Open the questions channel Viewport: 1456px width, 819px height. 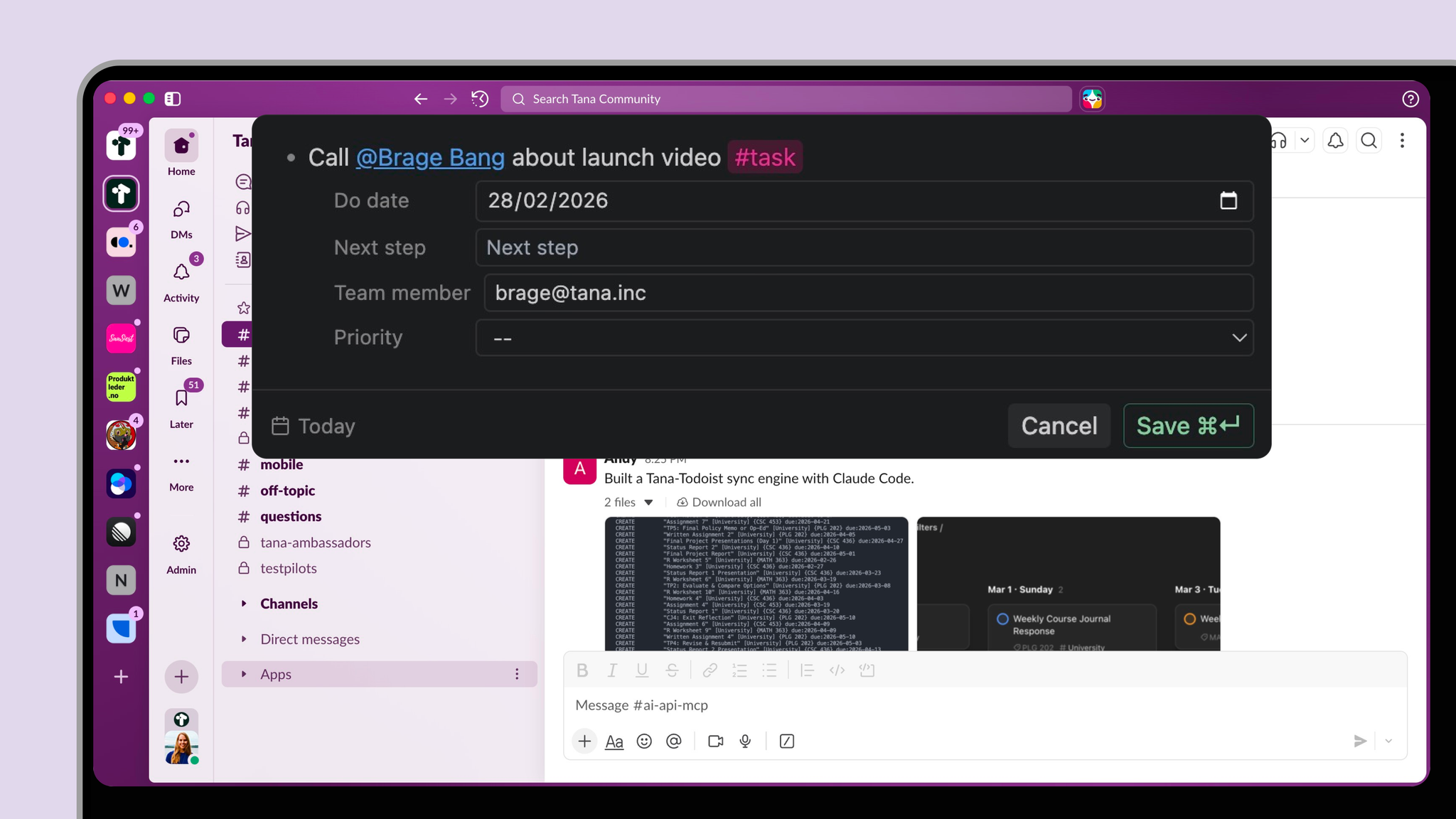(291, 517)
